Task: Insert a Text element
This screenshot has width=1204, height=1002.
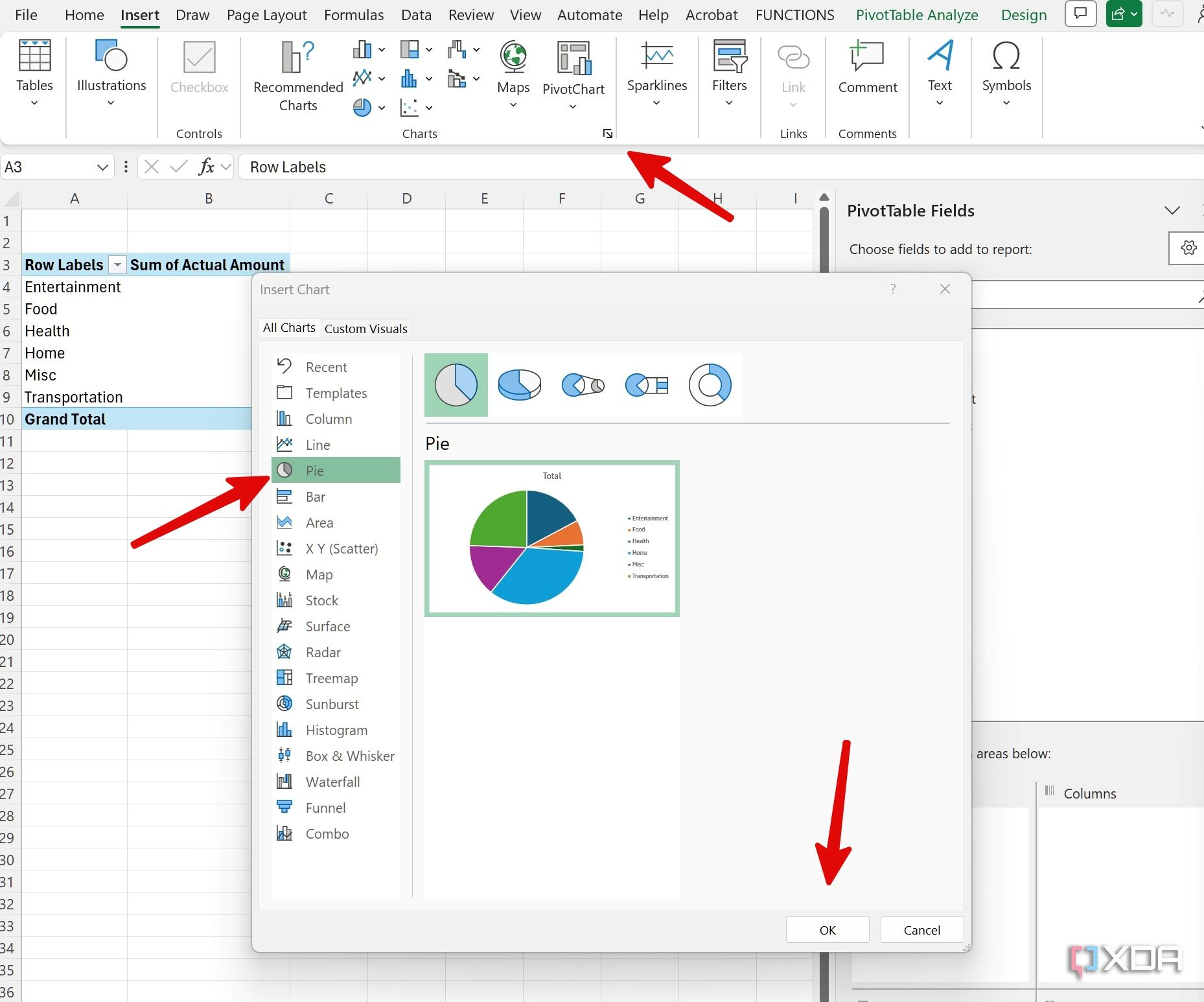Action: (x=939, y=68)
